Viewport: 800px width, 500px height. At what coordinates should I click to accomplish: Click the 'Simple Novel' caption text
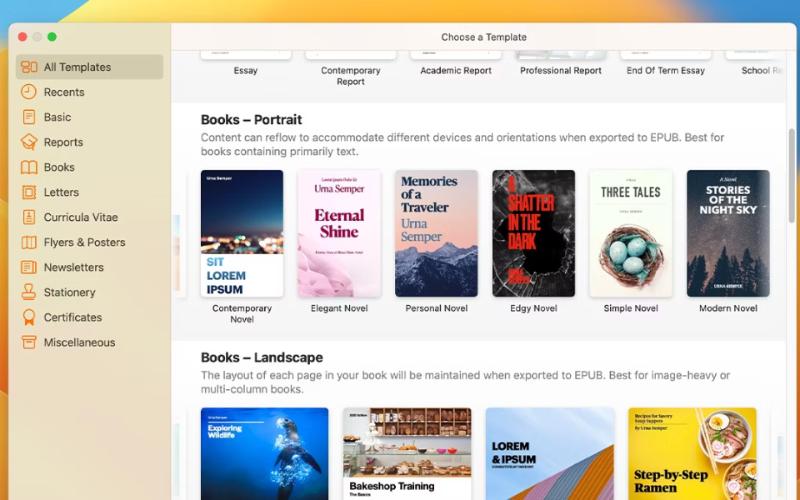click(631, 308)
